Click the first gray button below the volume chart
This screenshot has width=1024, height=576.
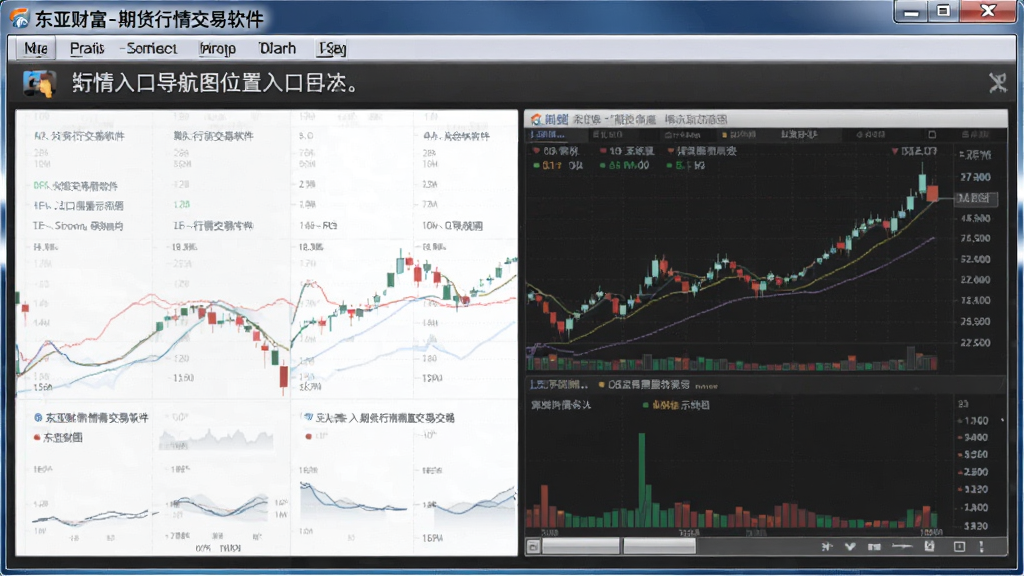(581, 546)
